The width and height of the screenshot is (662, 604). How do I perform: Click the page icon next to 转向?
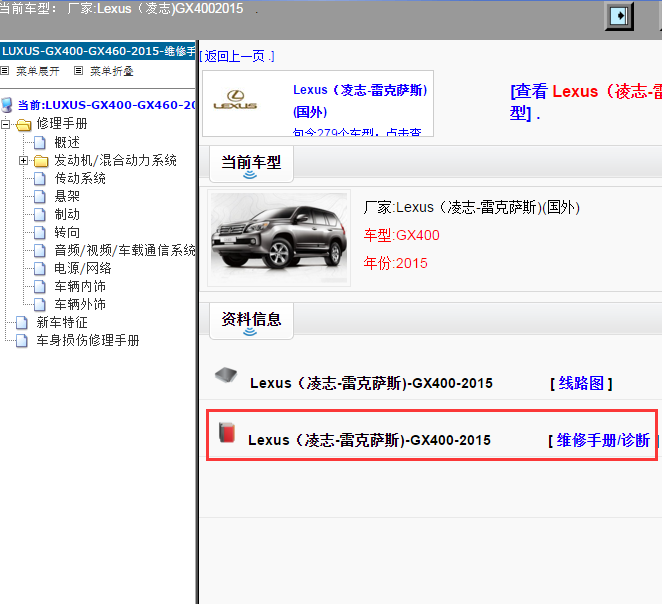(x=40, y=233)
